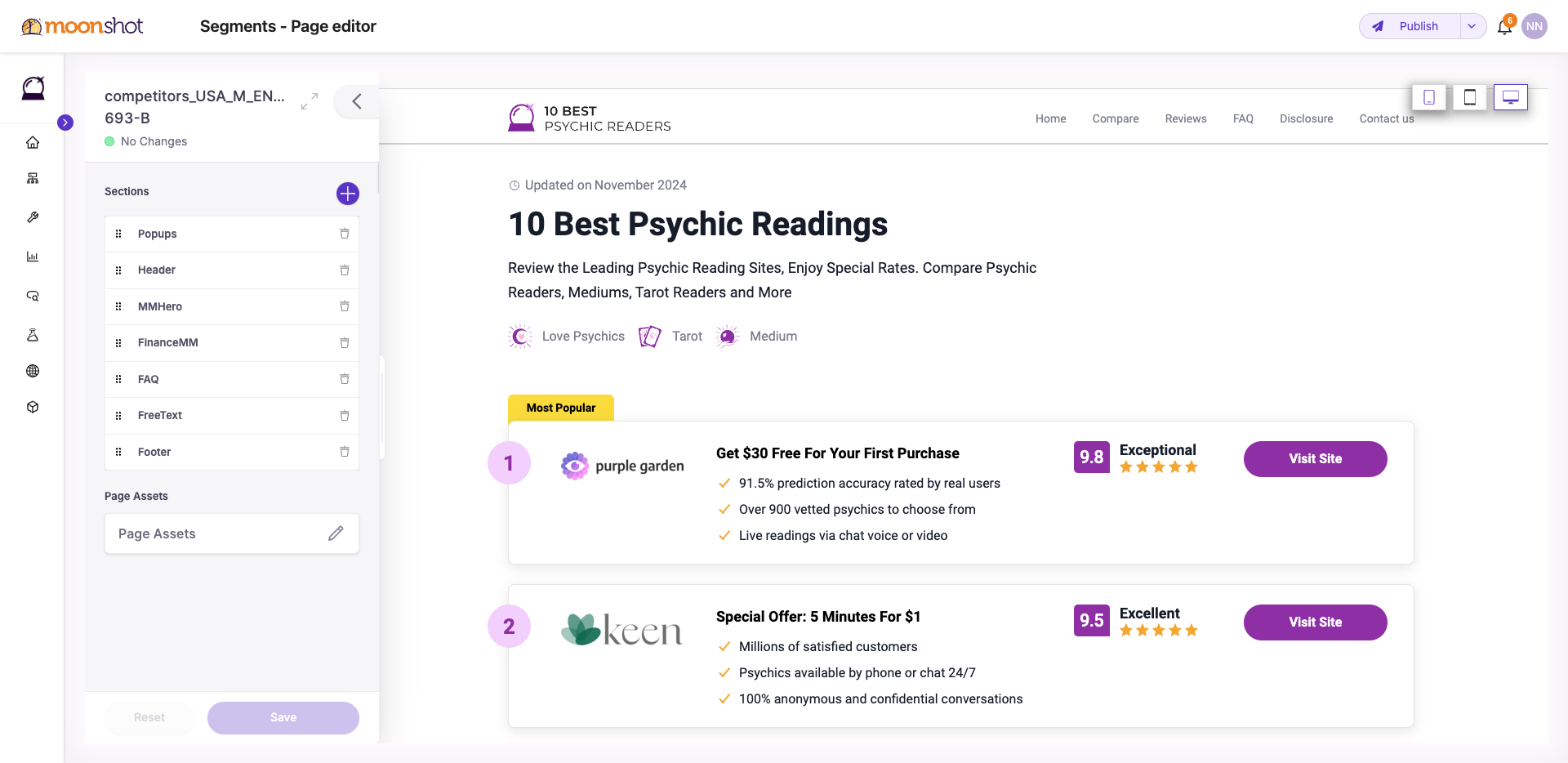The height and width of the screenshot is (763, 1568).
Task: Switch preview to desktop view
Action: (x=1511, y=97)
